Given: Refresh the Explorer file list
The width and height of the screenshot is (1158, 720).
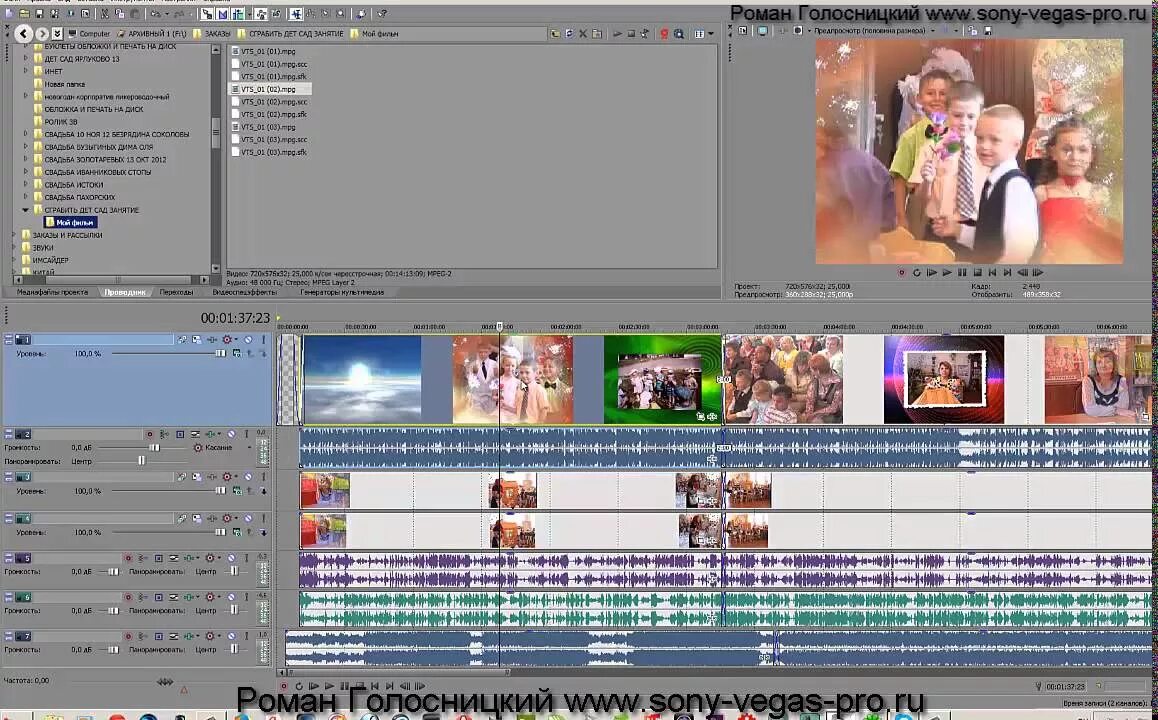Looking at the screenshot, I should click(x=569, y=33).
